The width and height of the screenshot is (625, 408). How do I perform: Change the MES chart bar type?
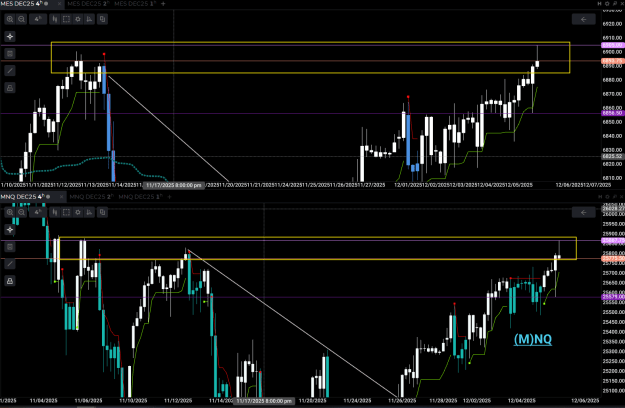point(55,19)
